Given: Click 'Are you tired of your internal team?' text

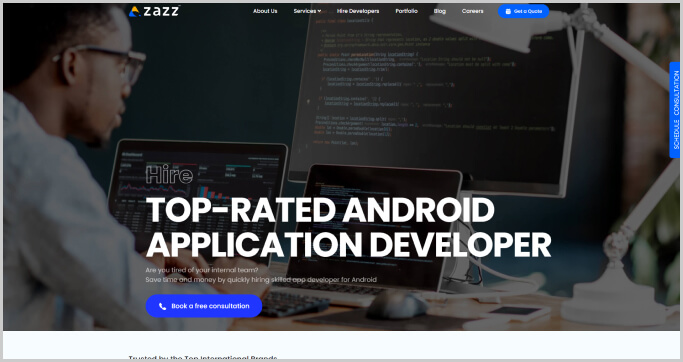Looking at the screenshot, I should click(202, 270).
